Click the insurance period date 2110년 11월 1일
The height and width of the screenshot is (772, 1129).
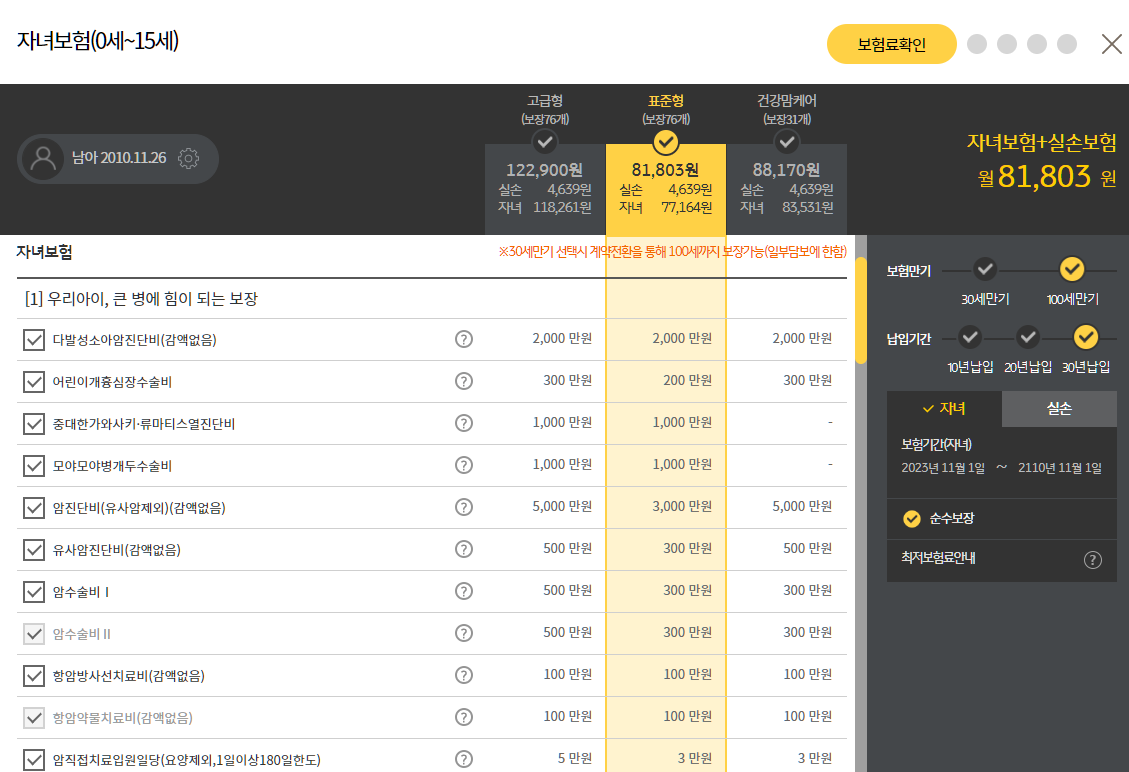[1059, 468]
